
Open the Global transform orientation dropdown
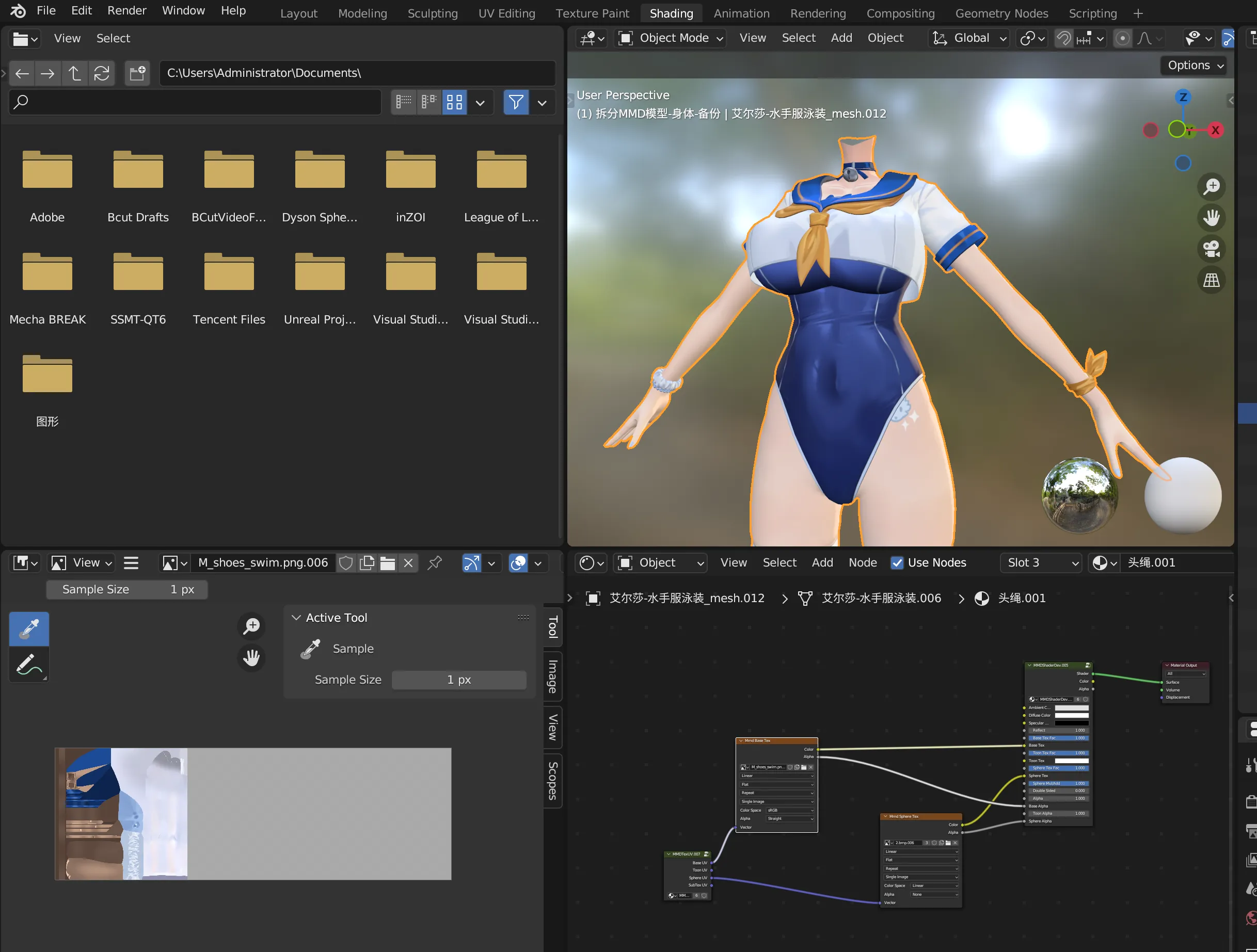[x=969, y=38]
